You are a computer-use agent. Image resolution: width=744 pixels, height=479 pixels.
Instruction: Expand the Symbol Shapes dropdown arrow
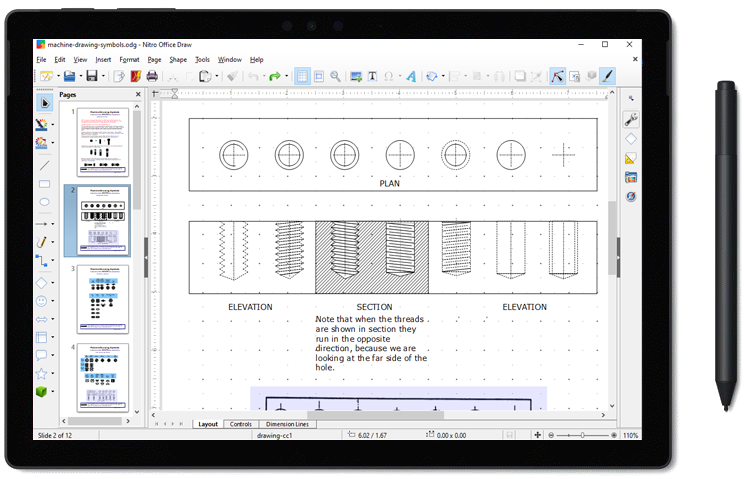tap(53, 301)
